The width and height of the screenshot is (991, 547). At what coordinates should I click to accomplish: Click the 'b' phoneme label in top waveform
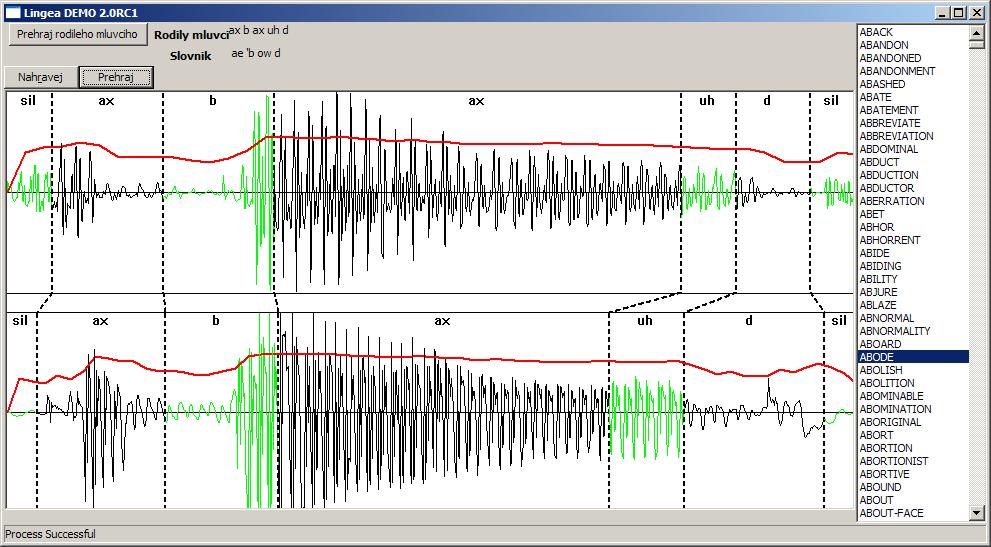[x=212, y=100]
